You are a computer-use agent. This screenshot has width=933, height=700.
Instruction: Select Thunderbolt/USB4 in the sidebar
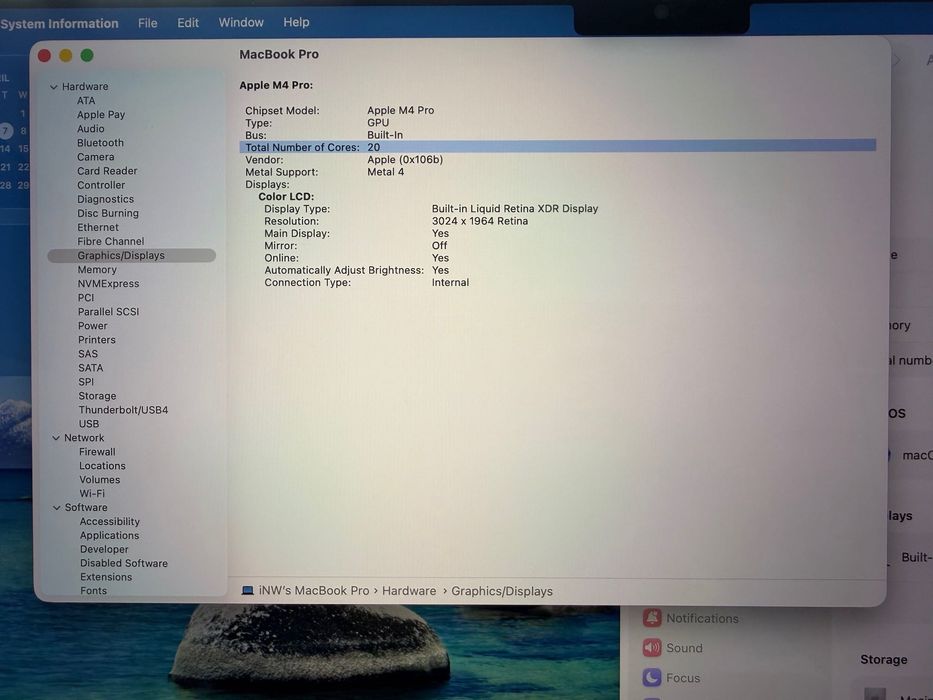tap(123, 410)
